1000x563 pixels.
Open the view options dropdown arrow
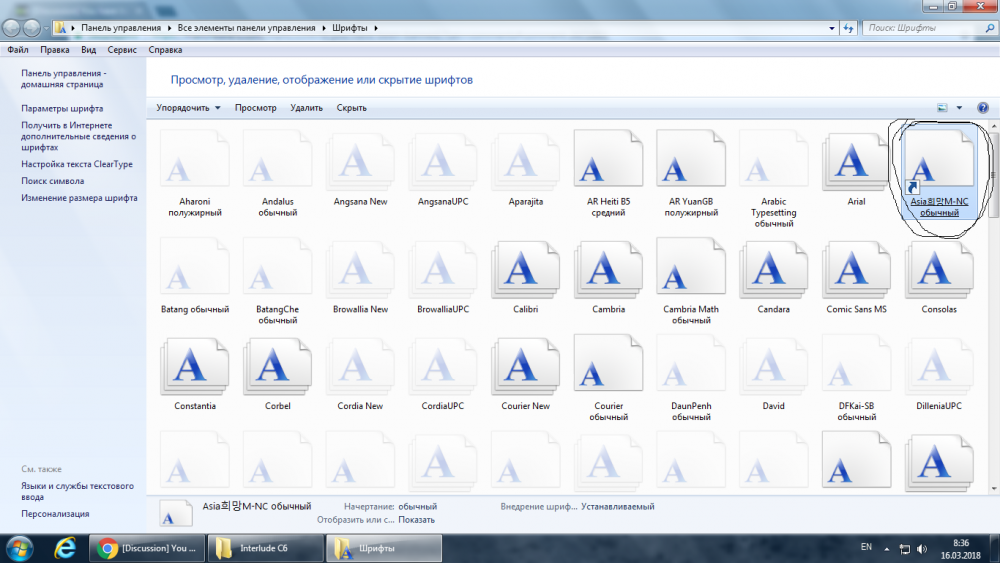959,108
